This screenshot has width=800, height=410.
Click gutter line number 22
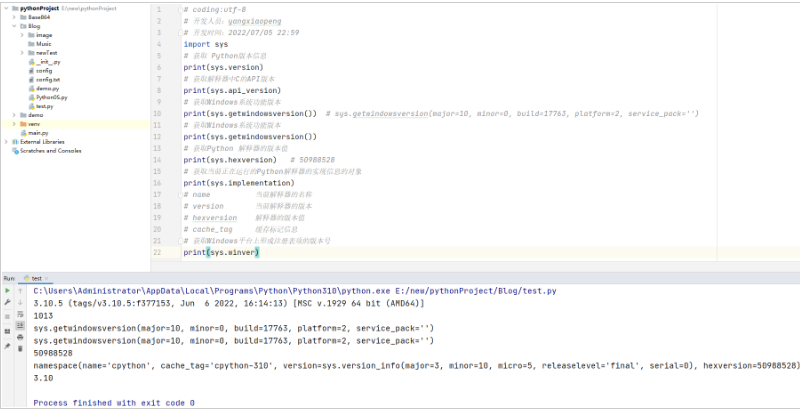[157, 252]
